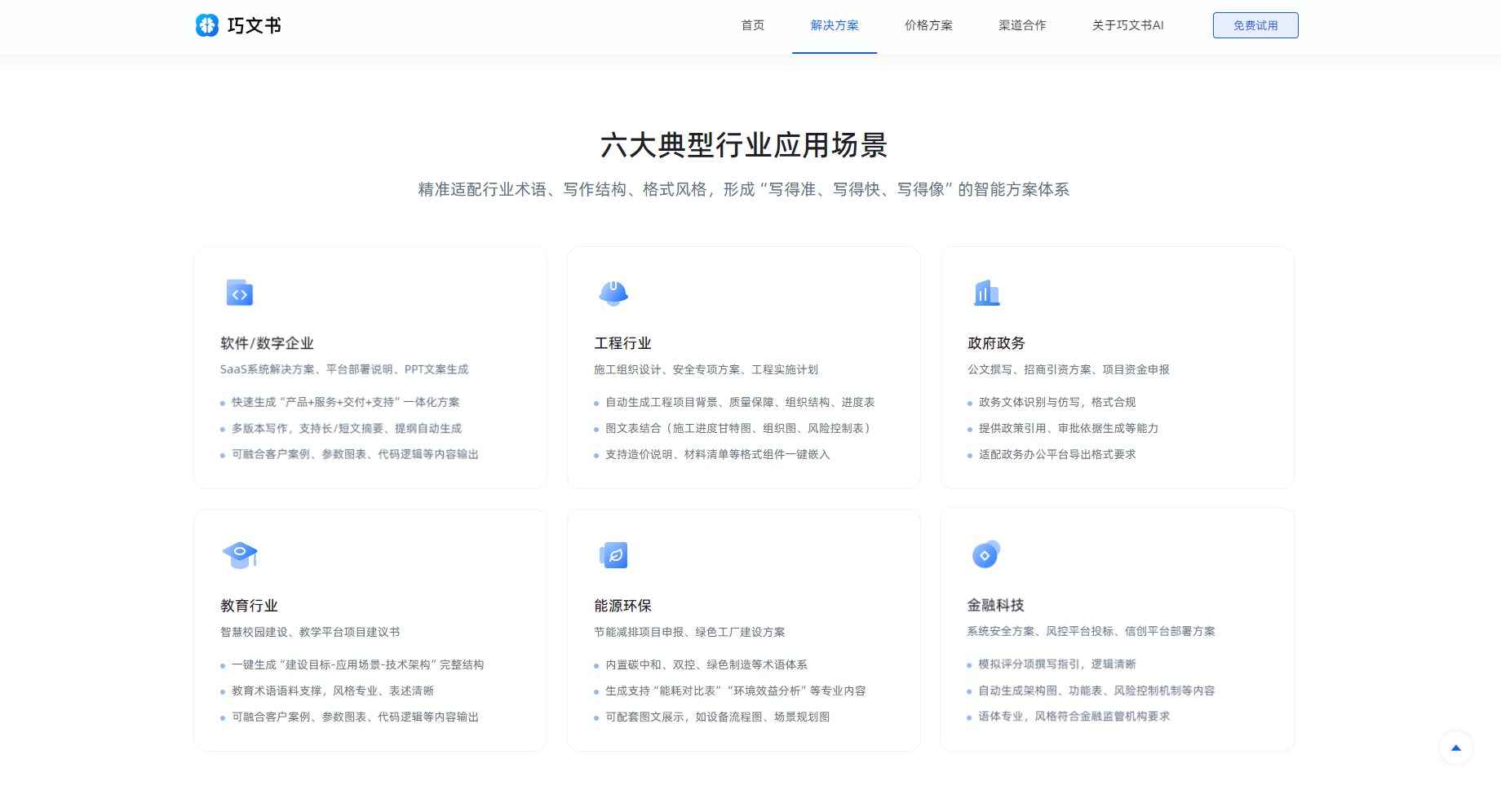Select the 解决方案 navigation tab

pos(834,25)
